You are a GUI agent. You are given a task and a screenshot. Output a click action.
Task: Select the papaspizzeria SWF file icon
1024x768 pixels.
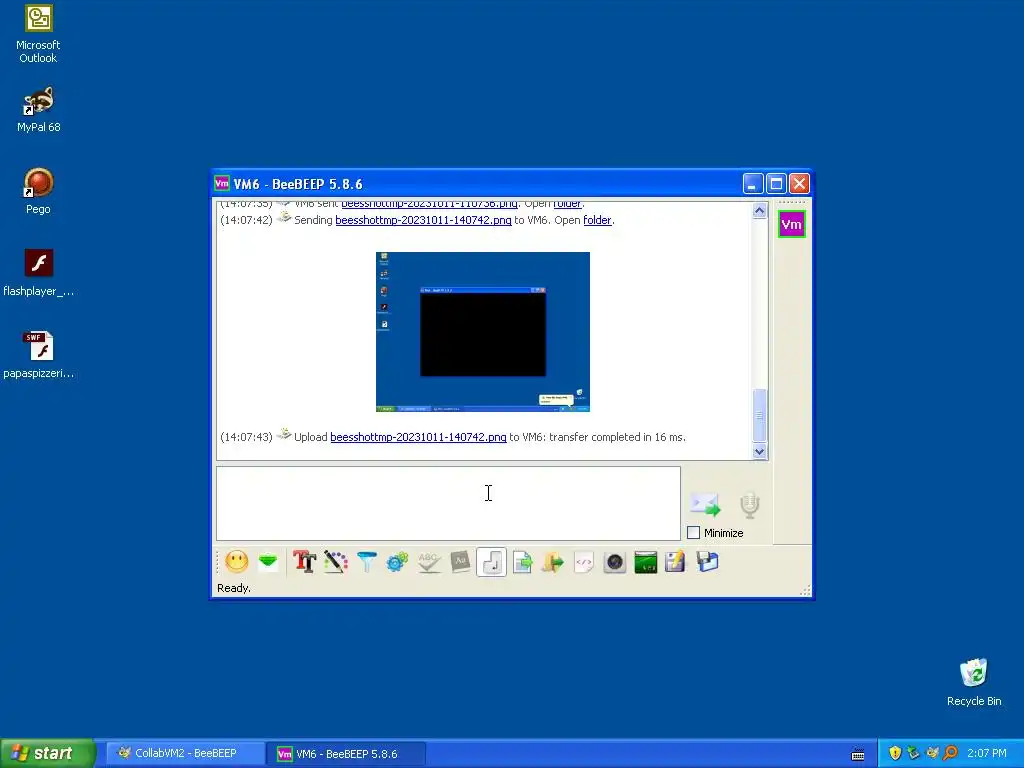click(38, 355)
